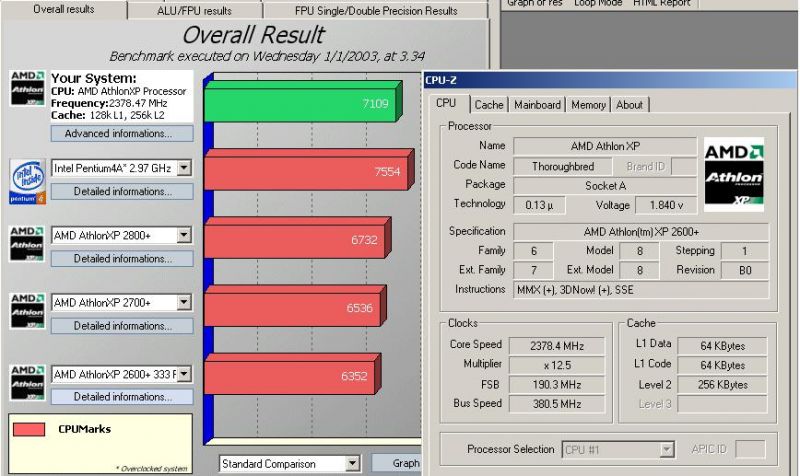Click the Overall Result heading
This screenshot has width=800, height=476.
pyautogui.click(x=253, y=35)
